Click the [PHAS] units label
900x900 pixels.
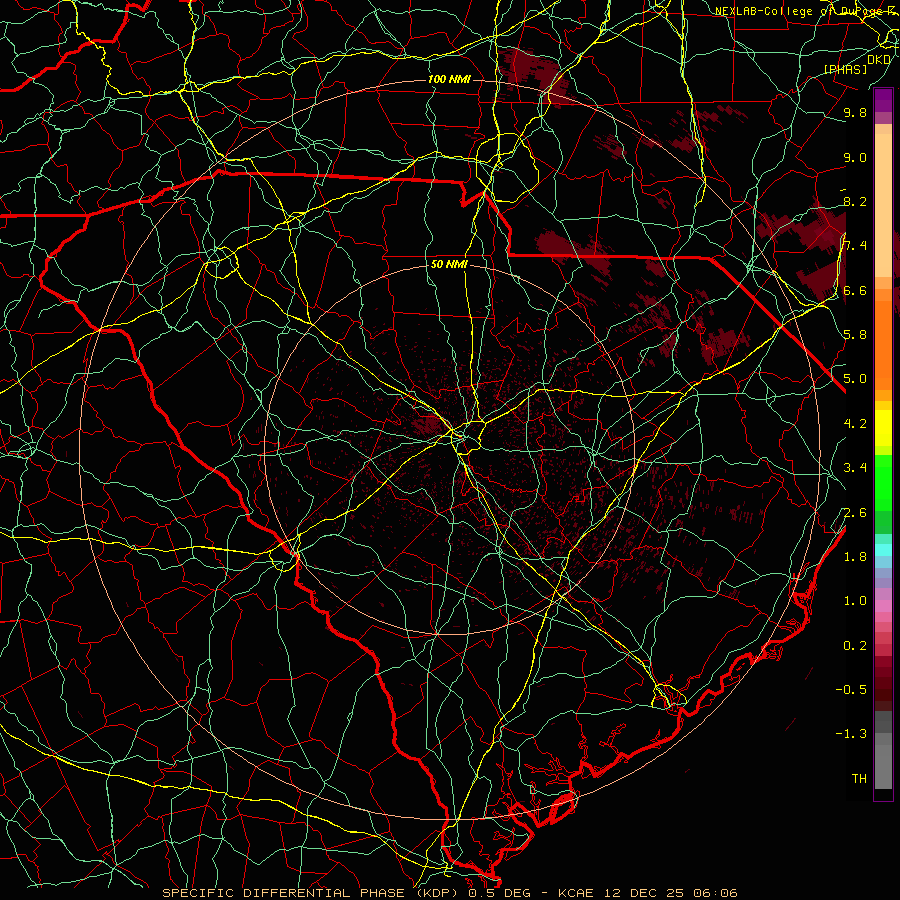(x=845, y=70)
